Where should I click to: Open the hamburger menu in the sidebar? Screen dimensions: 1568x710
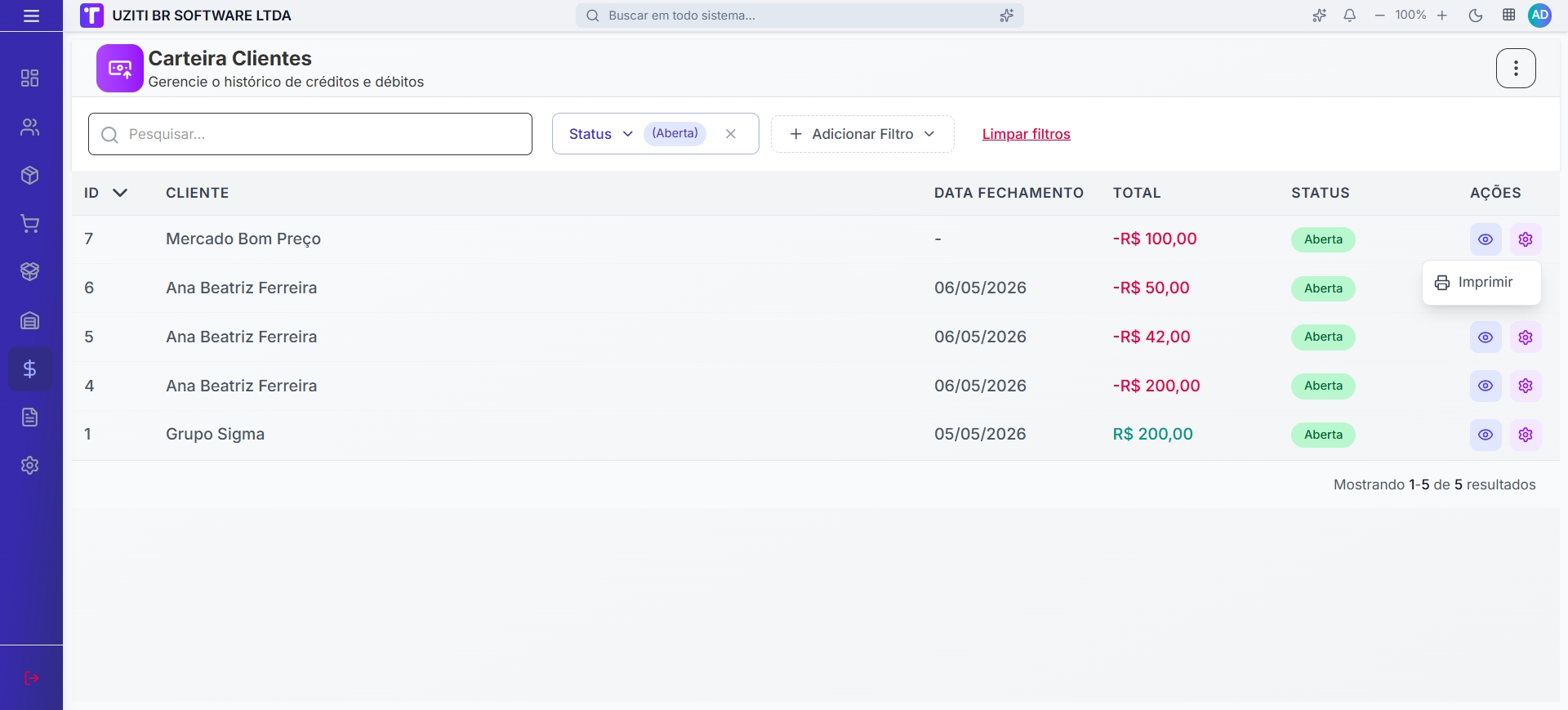click(x=31, y=16)
